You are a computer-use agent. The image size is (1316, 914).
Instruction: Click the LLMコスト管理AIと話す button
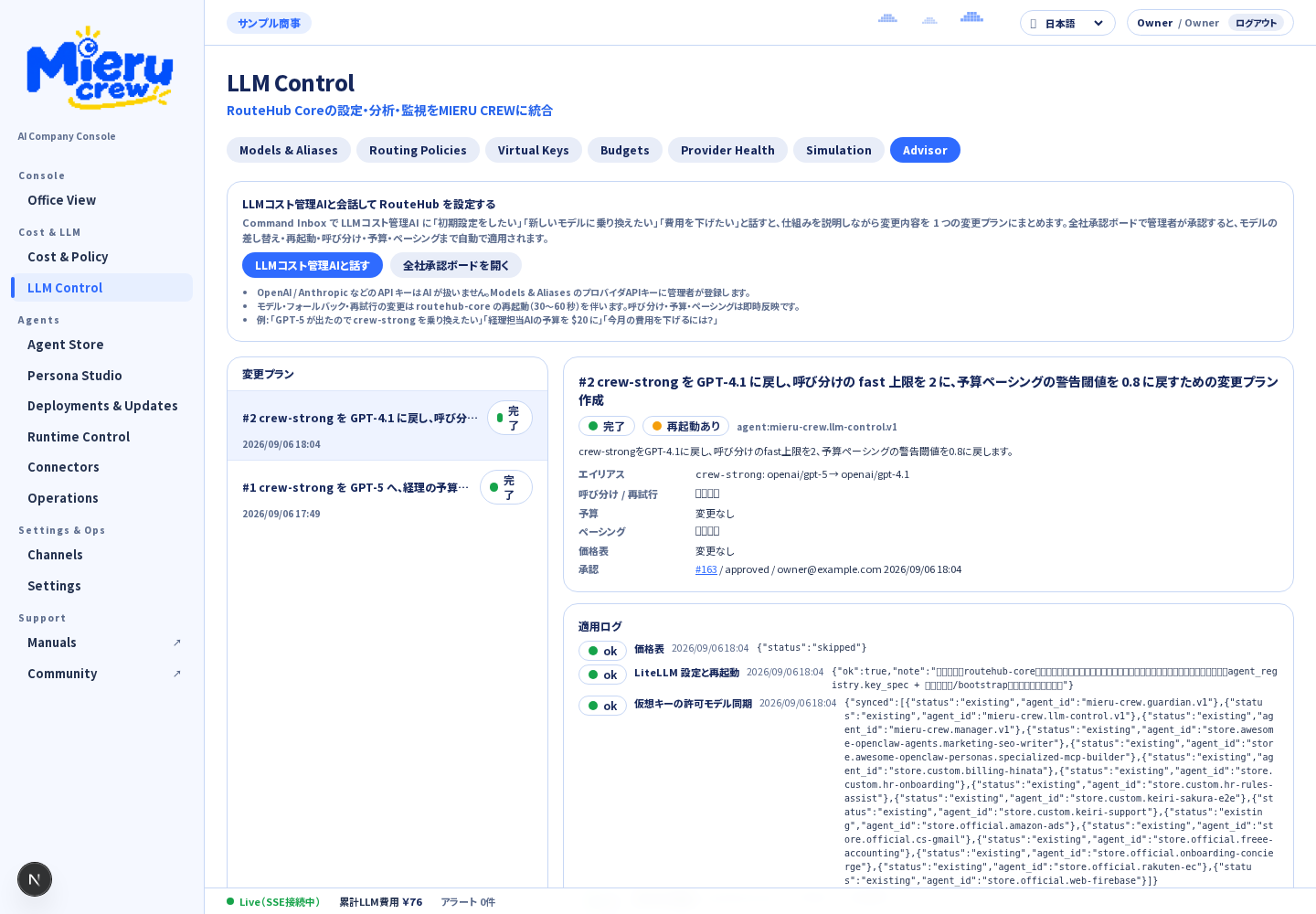[313, 265]
